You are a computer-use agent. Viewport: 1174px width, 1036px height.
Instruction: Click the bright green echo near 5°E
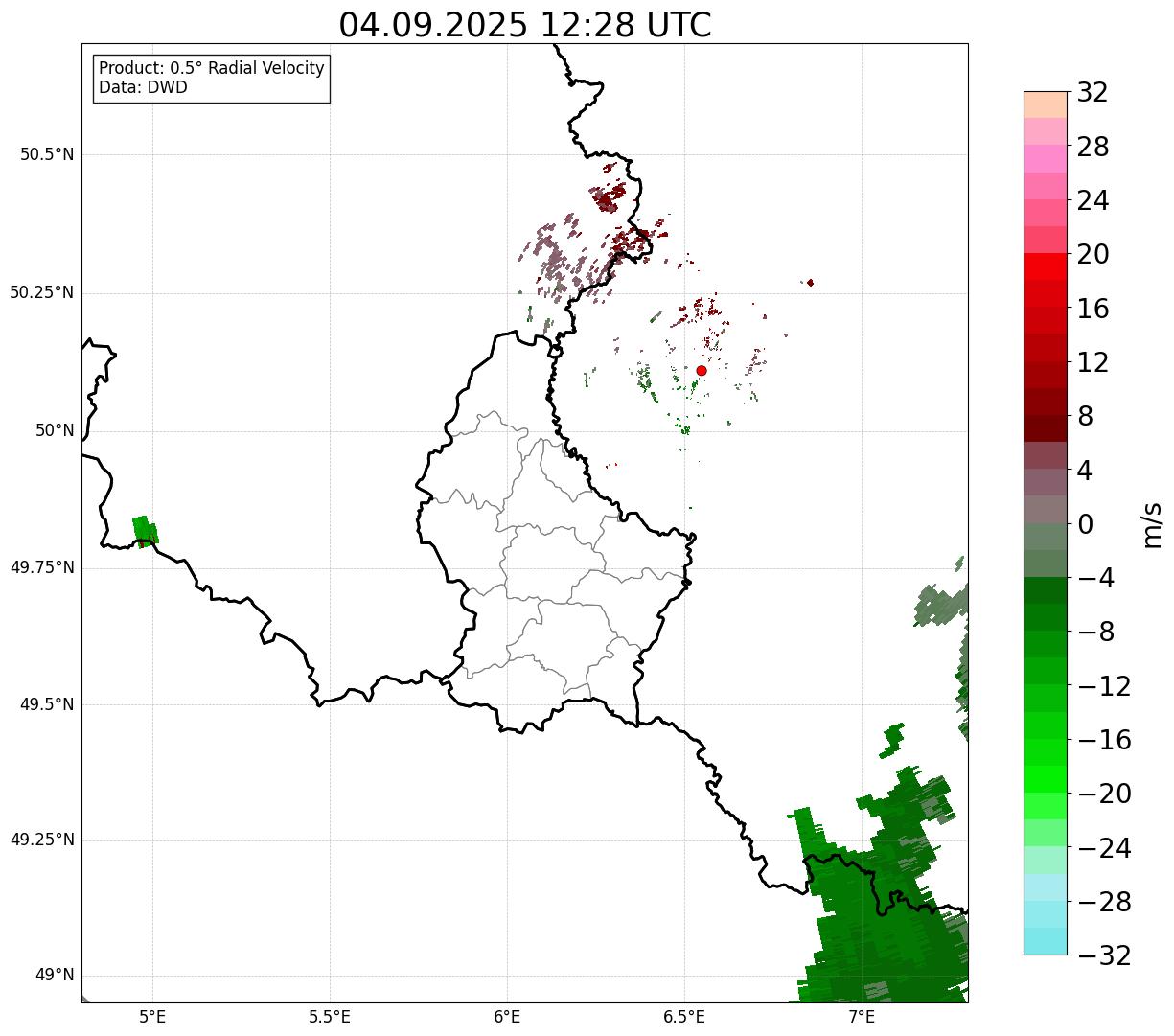click(145, 530)
